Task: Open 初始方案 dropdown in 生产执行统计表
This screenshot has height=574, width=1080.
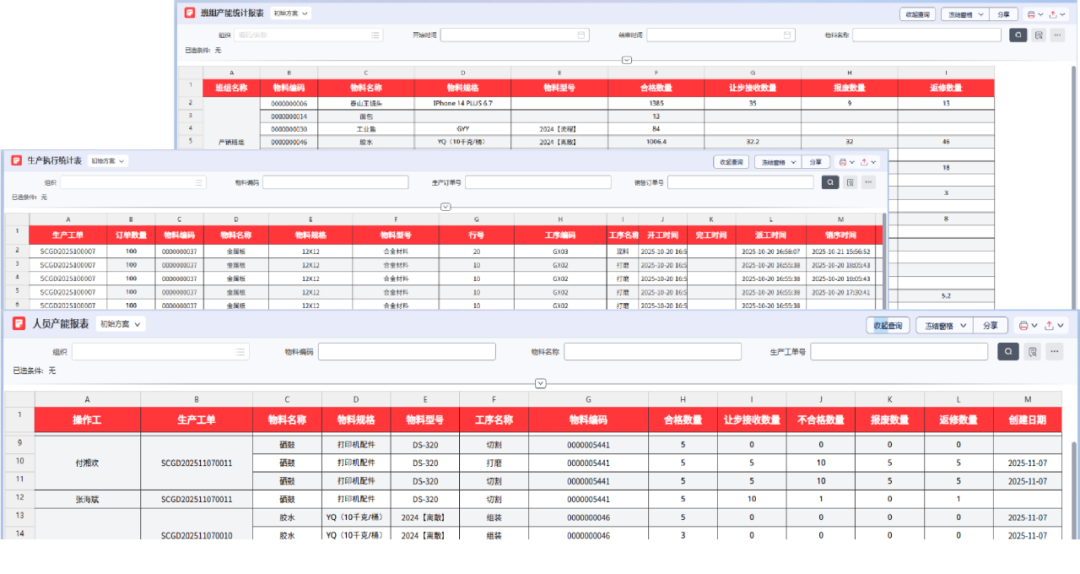Action: pos(109,161)
